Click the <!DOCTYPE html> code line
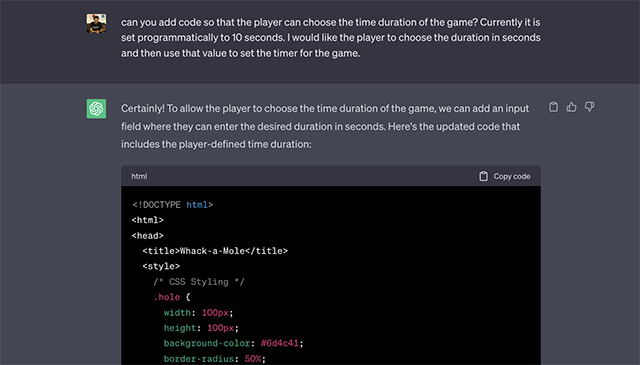The image size is (640, 365). pyautogui.click(x=172, y=205)
